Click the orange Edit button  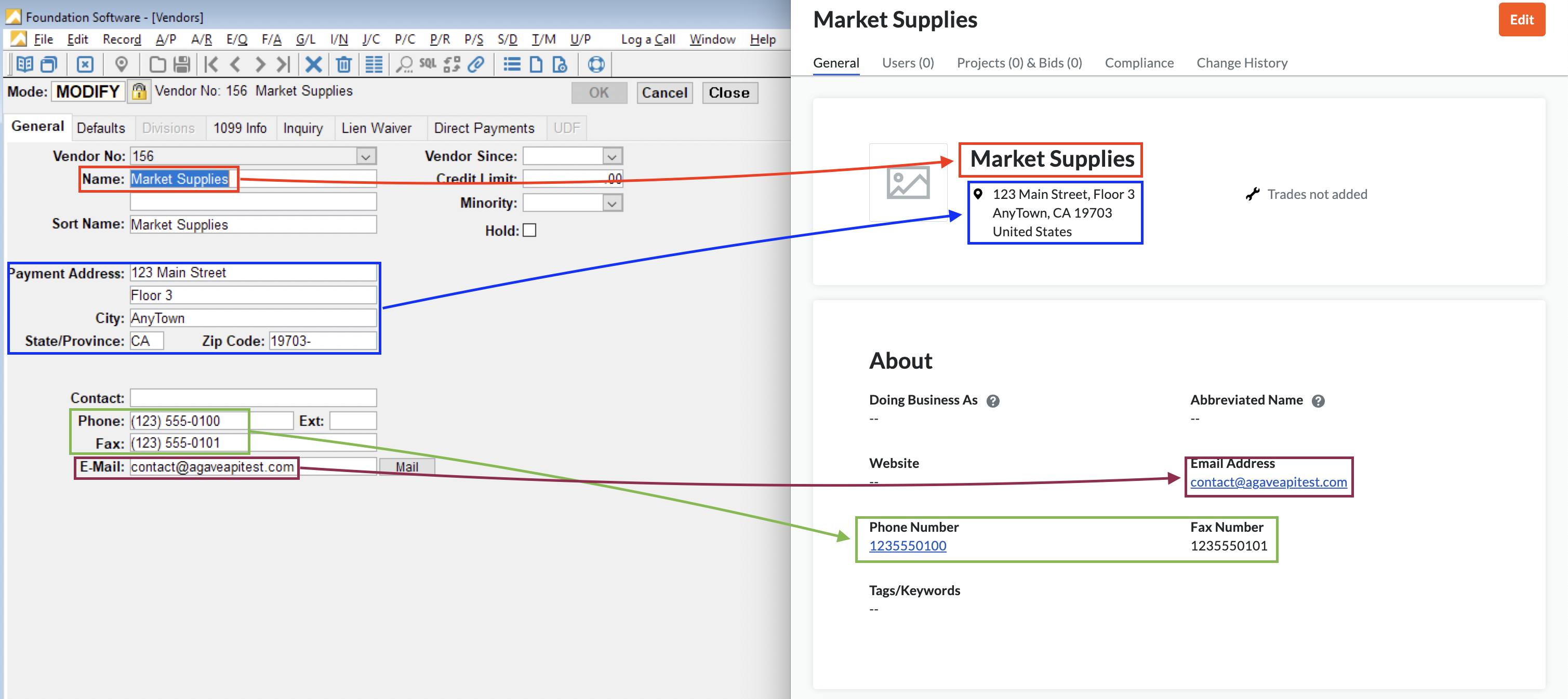(x=1521, y=19)
